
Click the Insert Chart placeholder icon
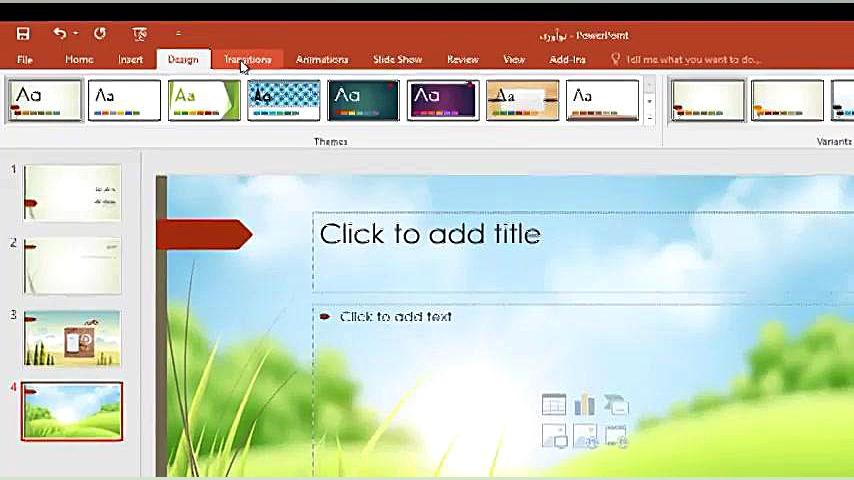584,405
